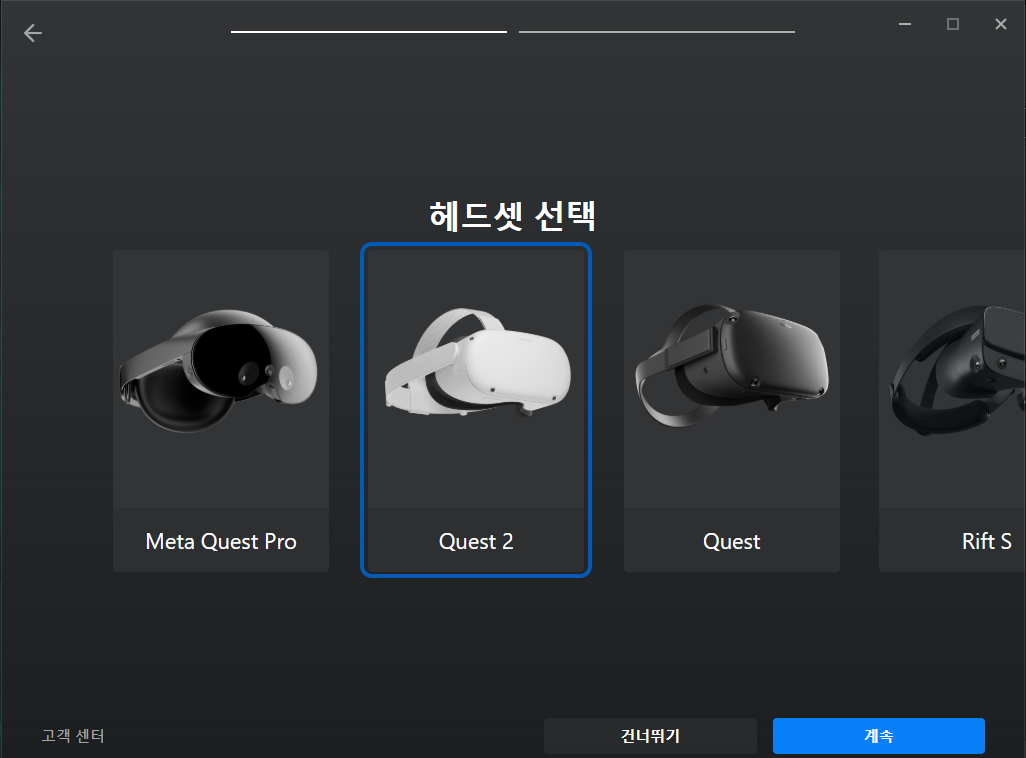The image size is (1026, 758).
Task: Select the Meta Quest Pro headset card
Action: point(221,410)
